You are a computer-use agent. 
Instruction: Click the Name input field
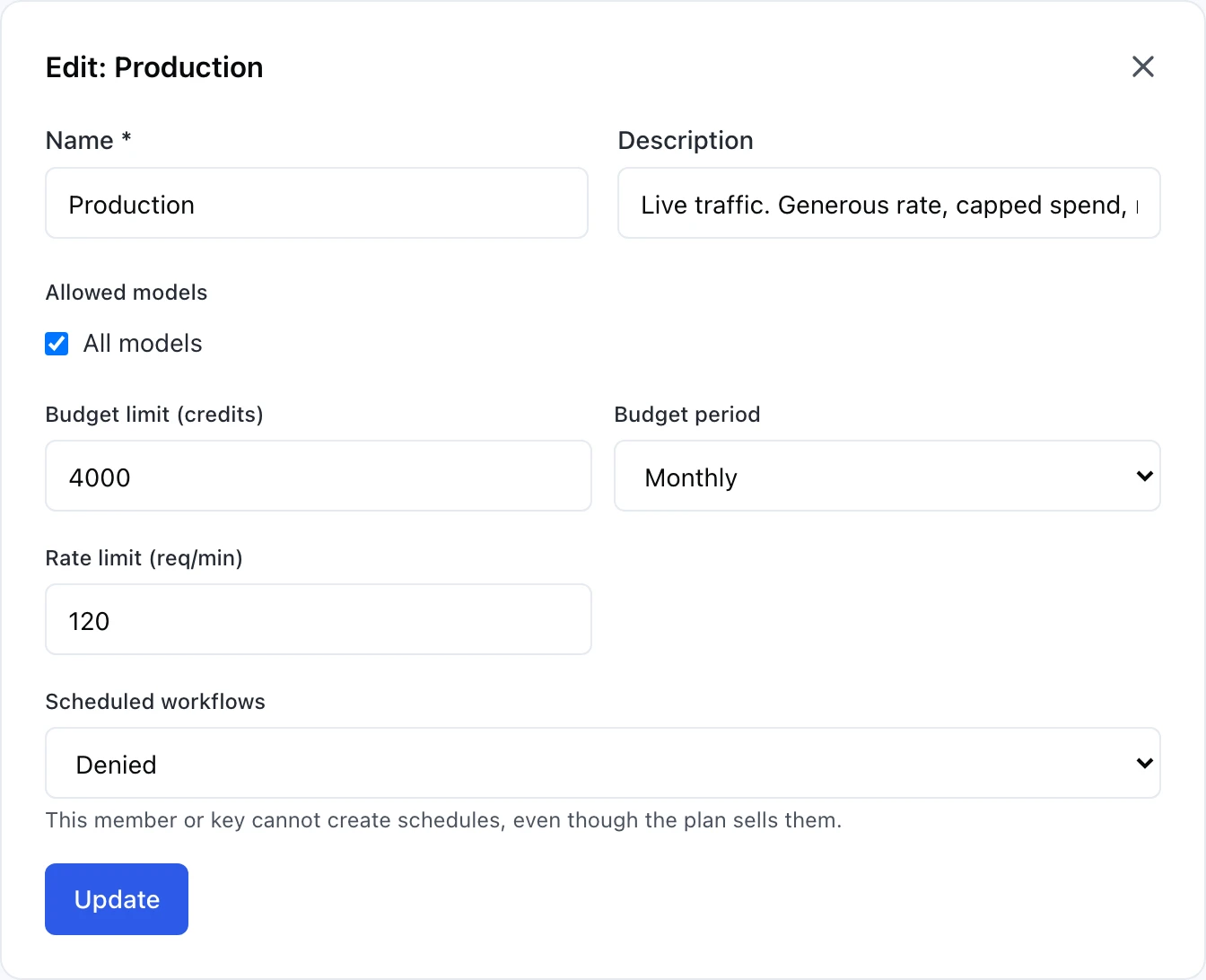coord(317,203)
